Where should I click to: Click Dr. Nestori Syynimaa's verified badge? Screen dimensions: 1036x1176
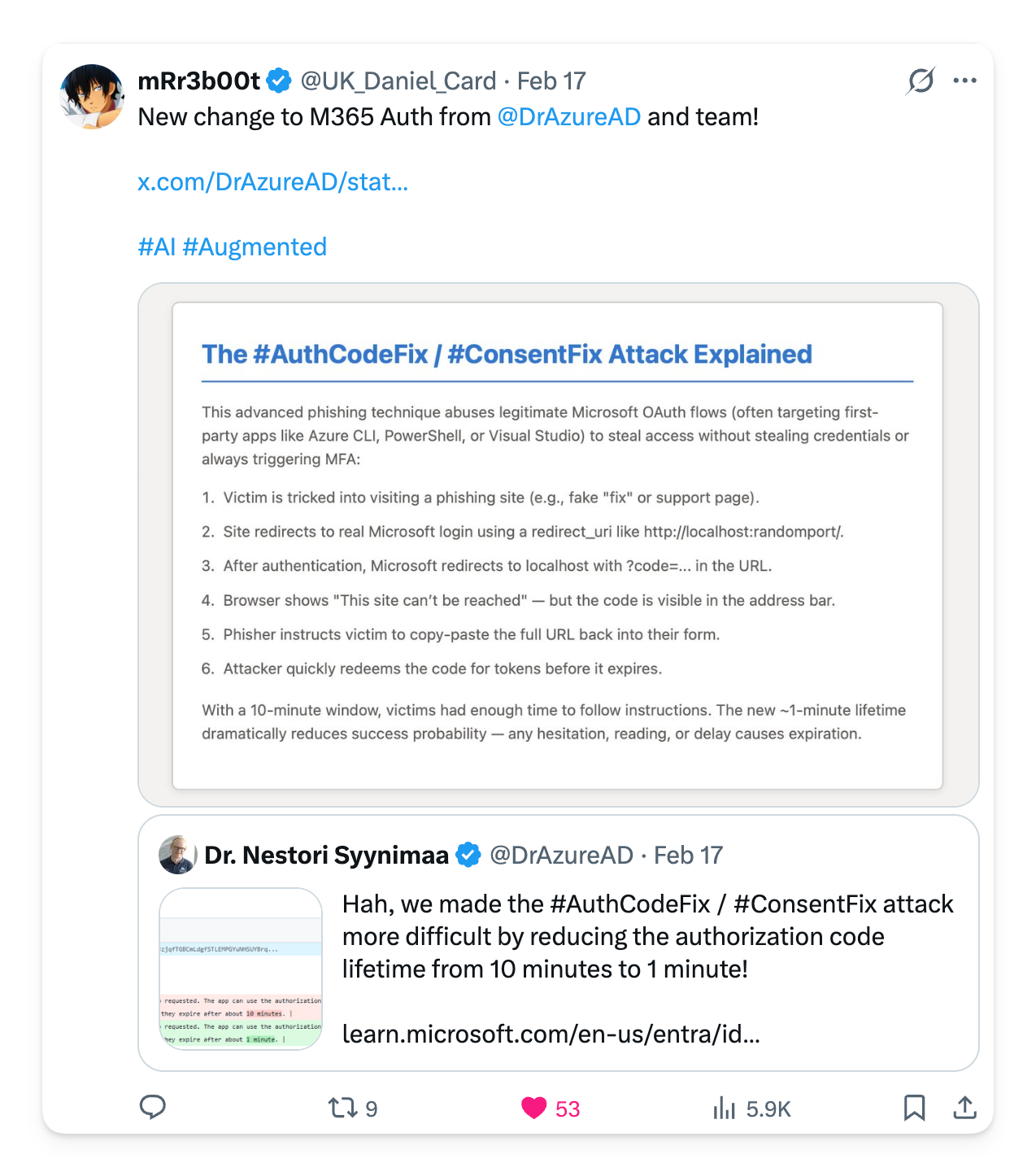[x=468, y=855]
